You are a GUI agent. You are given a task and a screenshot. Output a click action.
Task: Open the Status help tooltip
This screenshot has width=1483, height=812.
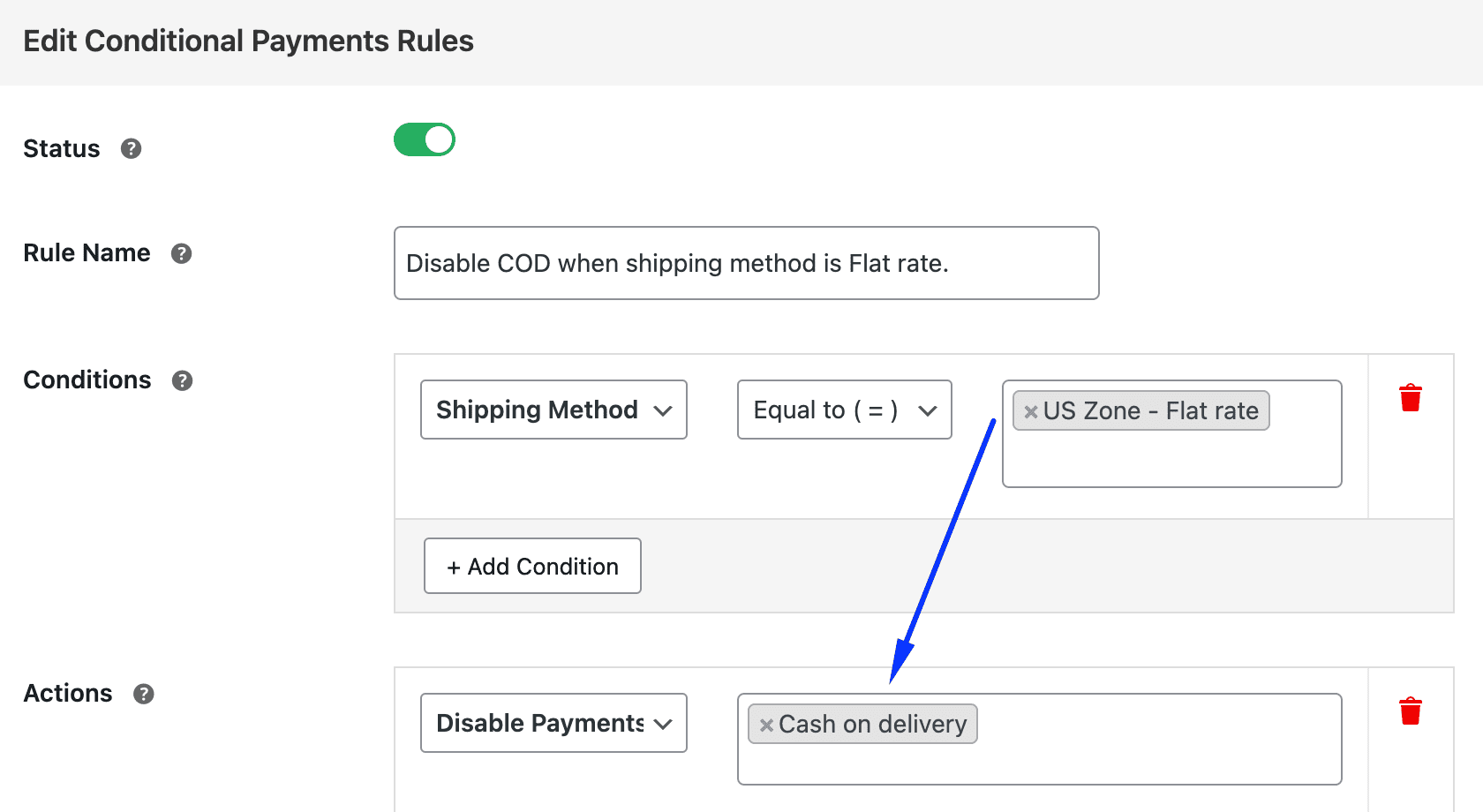[131, 149]
